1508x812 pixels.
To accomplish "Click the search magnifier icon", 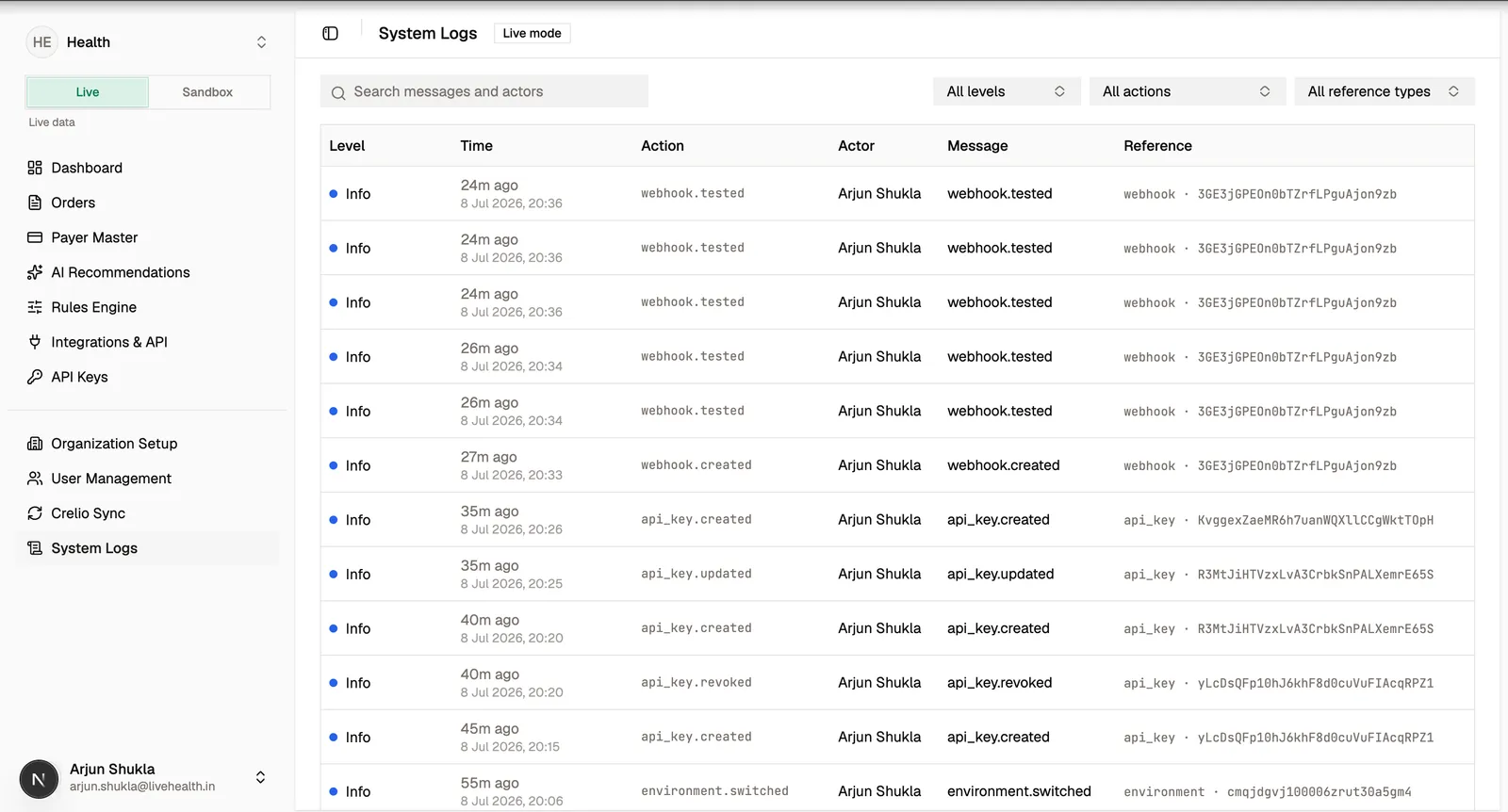I will point(338,92).
